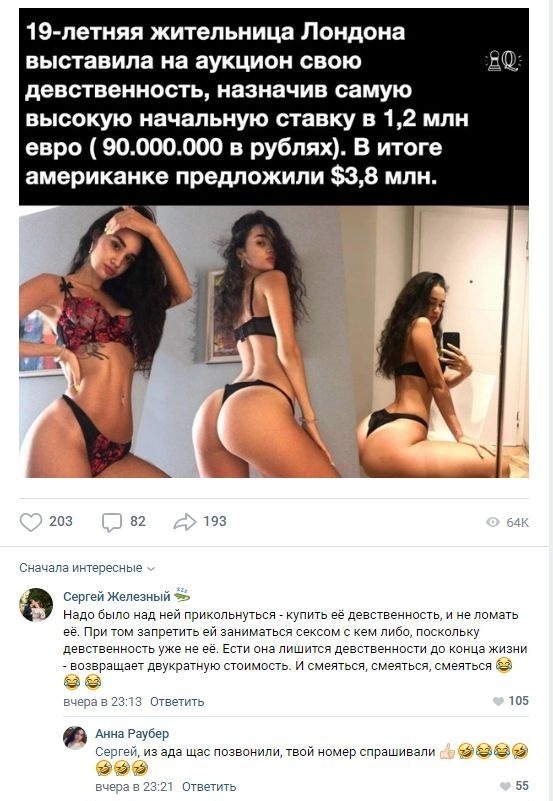Screen dimensions: 553x801
Task: Share the post using the arrow icon
Action: tap(185, 522)
